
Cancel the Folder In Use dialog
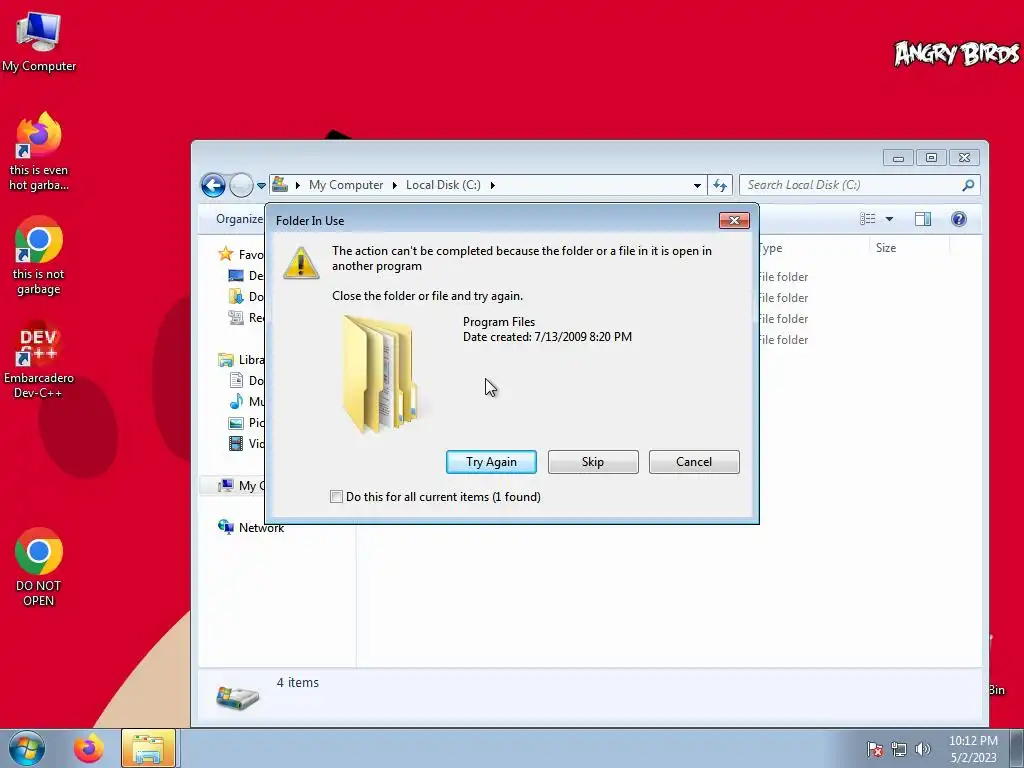pos(694,462)
